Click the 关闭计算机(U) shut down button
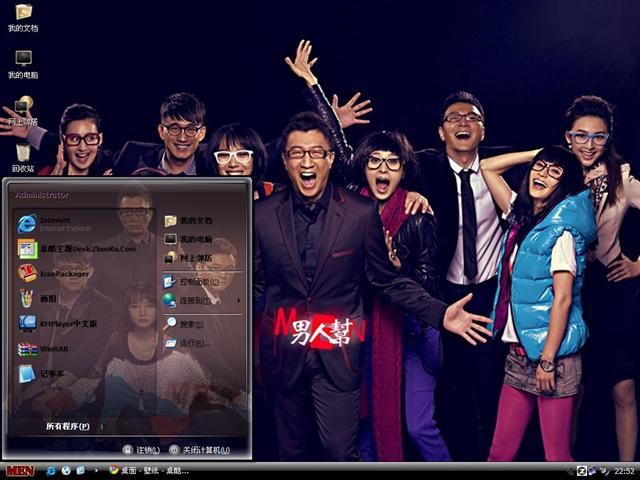 200,450
